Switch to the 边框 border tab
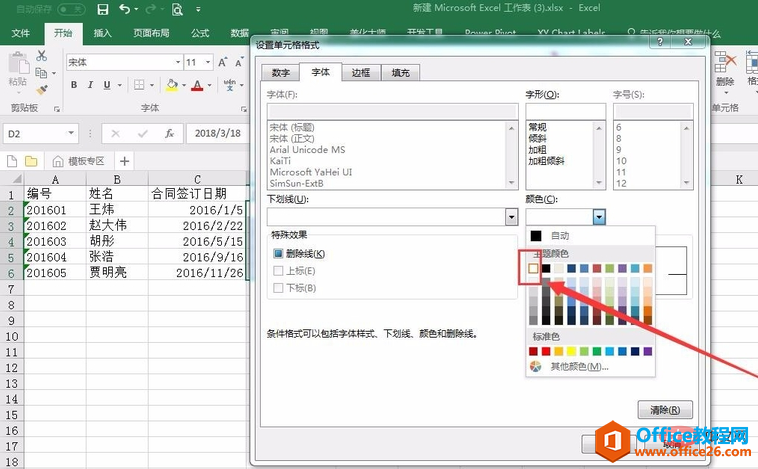 pos(361,73)
